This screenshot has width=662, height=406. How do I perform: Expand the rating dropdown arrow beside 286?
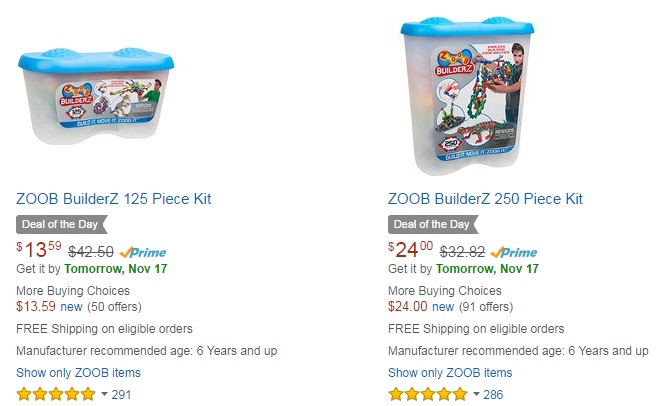tap(475, 395)
